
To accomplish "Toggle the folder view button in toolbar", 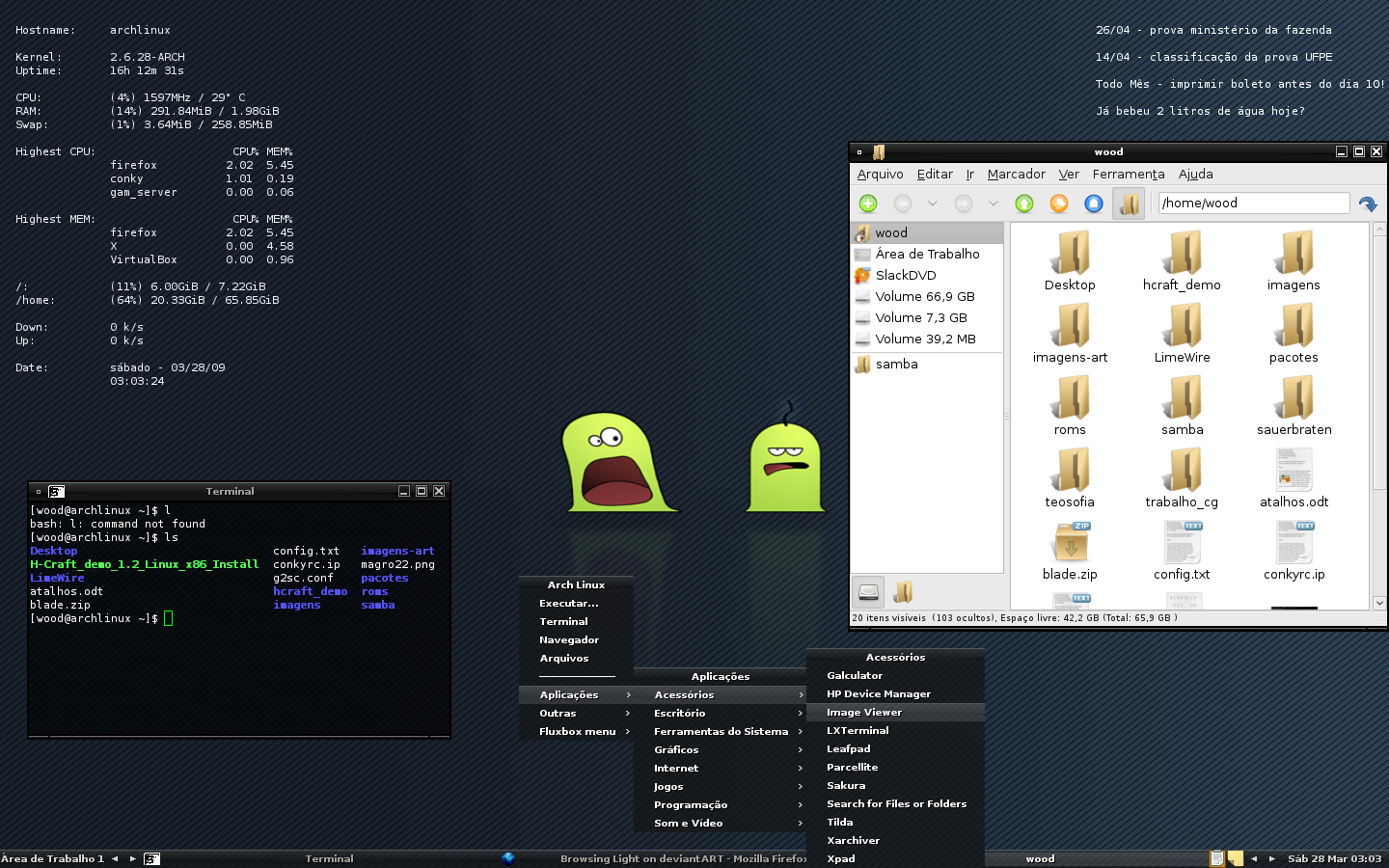I will pyautogui.click(x=1129, y=203).
